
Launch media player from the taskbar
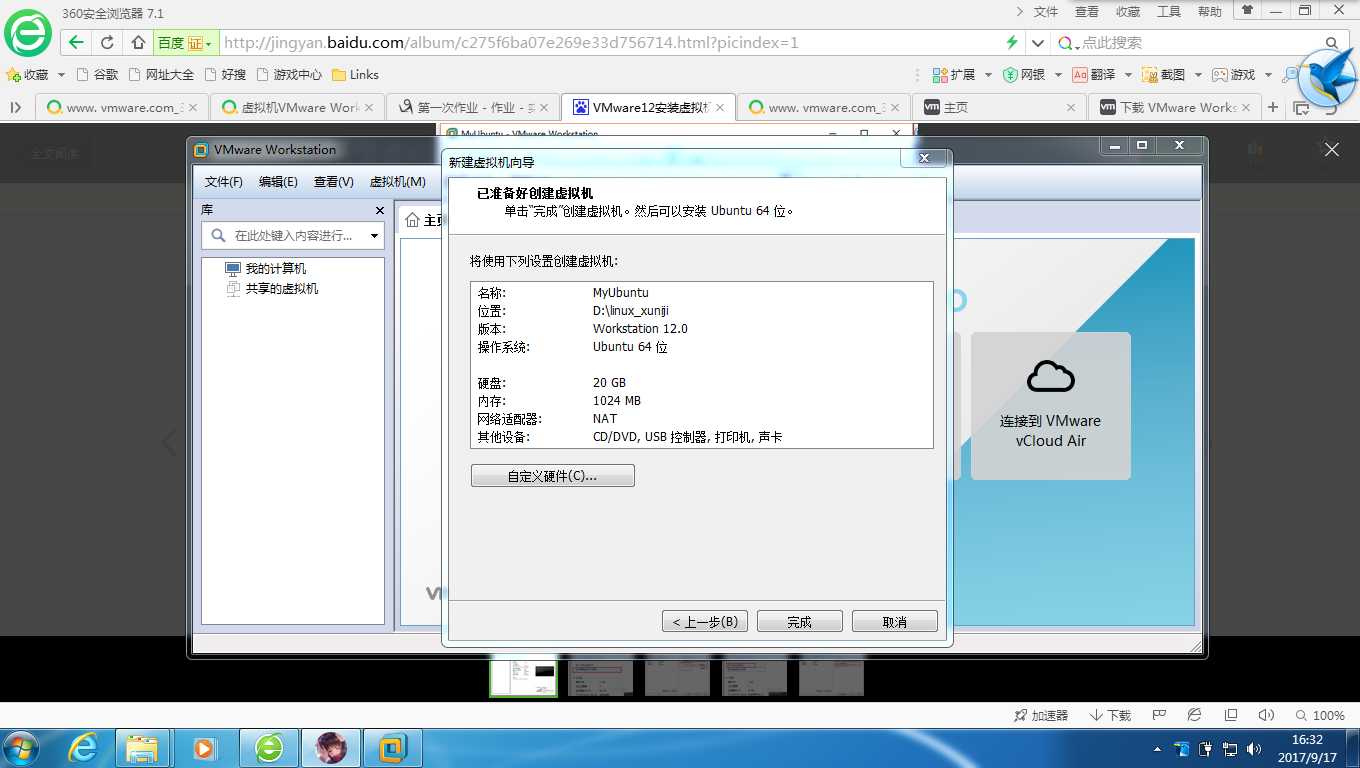pos(204,748)
